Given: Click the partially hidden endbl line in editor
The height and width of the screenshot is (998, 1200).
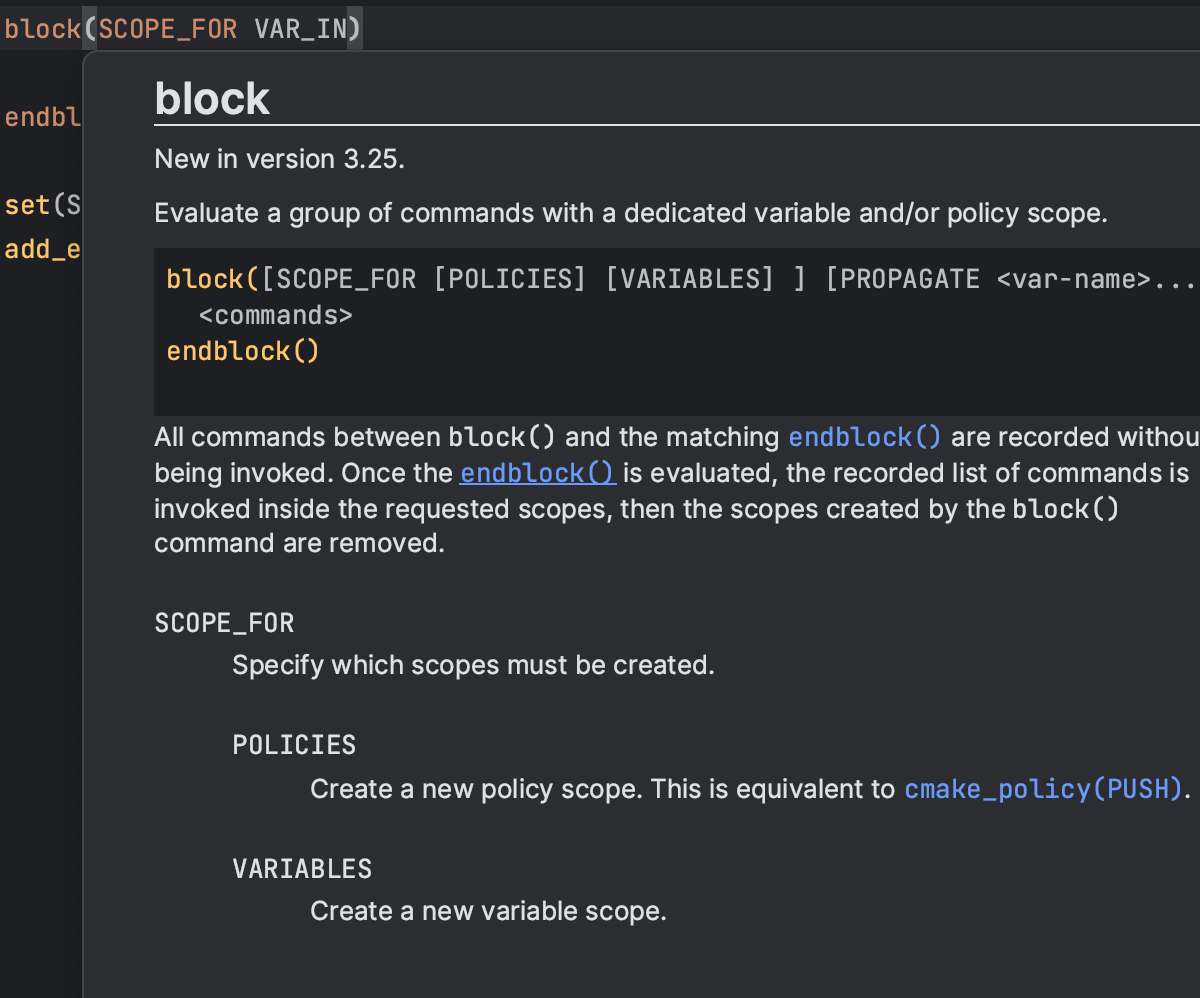Looking at the screenshot, I should (x=42, y=118).
